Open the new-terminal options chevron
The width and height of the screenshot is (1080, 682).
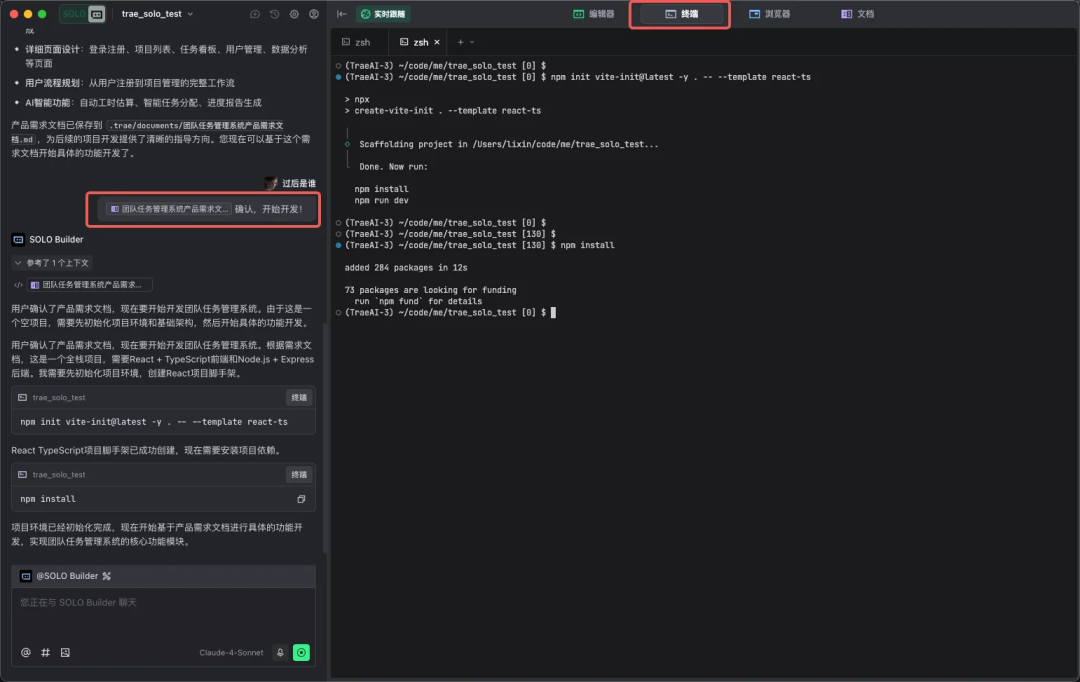(472, 42)
